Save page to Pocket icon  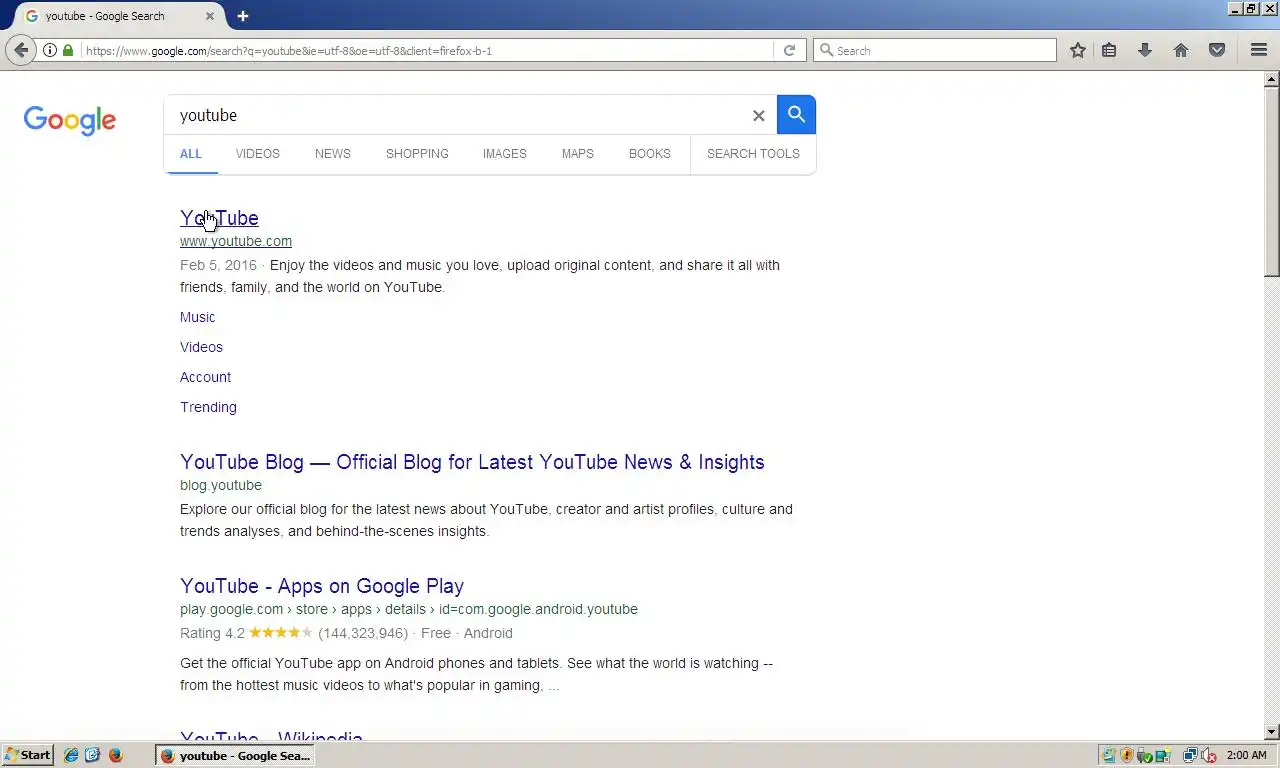pyautogui.click(x=1217, y=50)
